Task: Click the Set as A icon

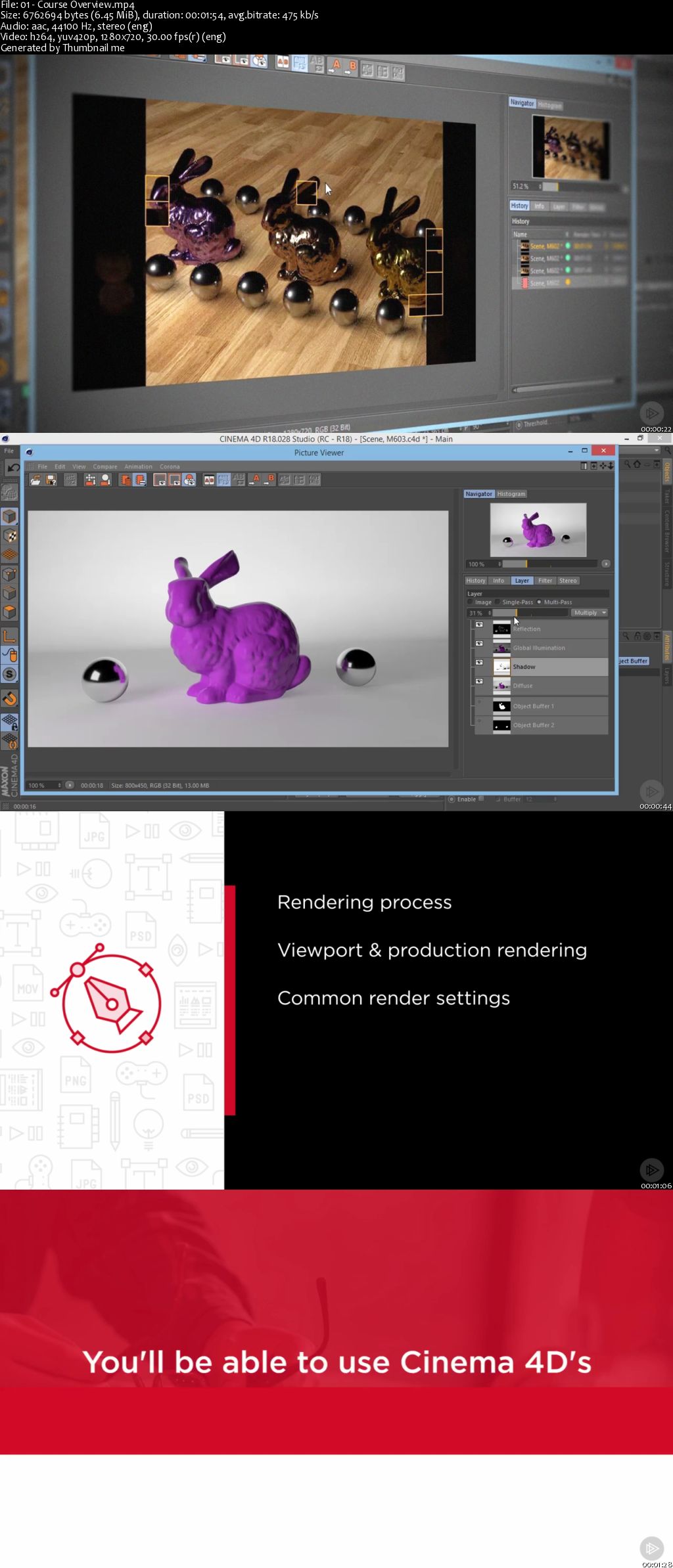Action: click(254, 480)
